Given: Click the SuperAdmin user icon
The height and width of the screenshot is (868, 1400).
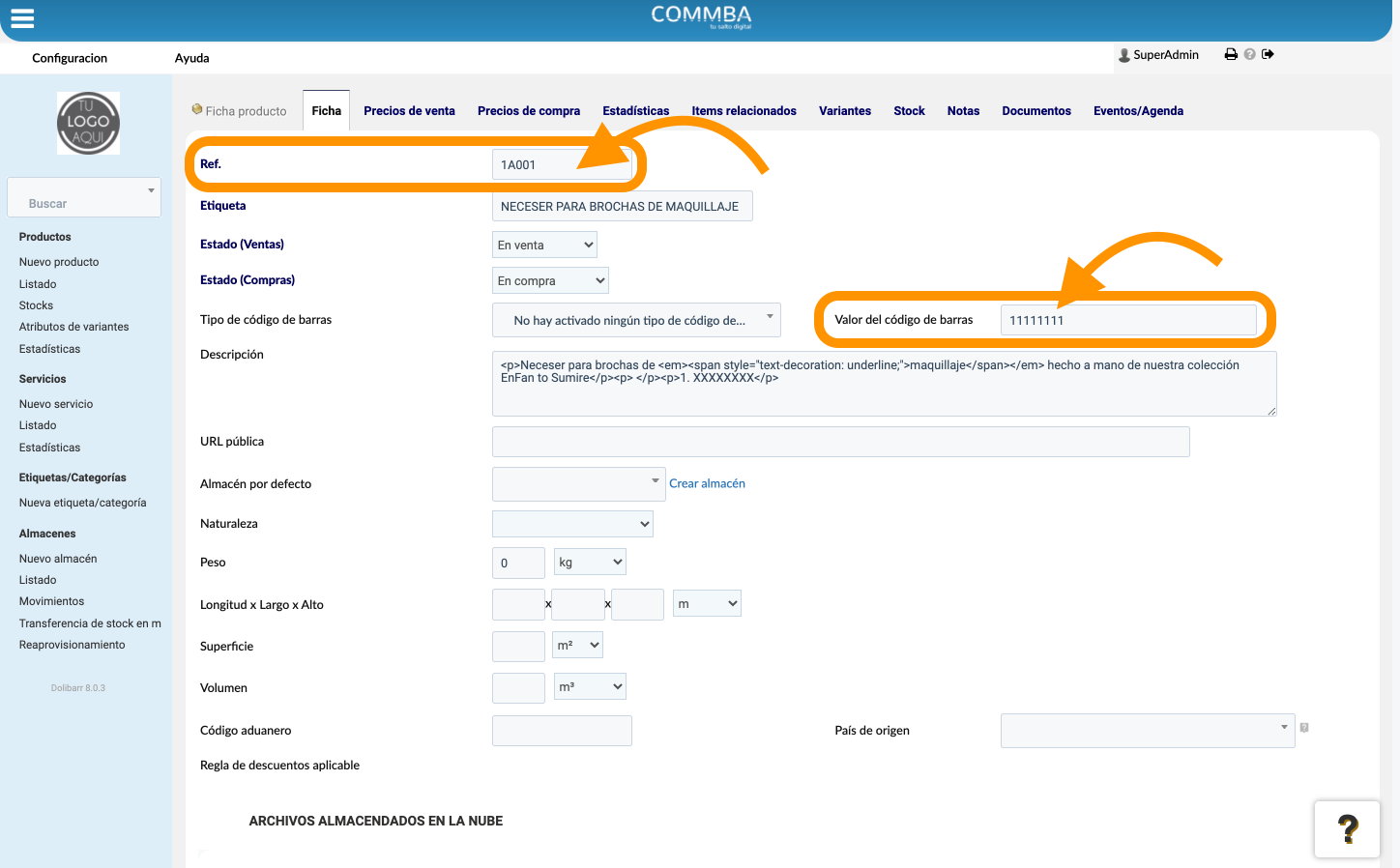Looking at the screenshot, I should click(x=1123, y=55).
